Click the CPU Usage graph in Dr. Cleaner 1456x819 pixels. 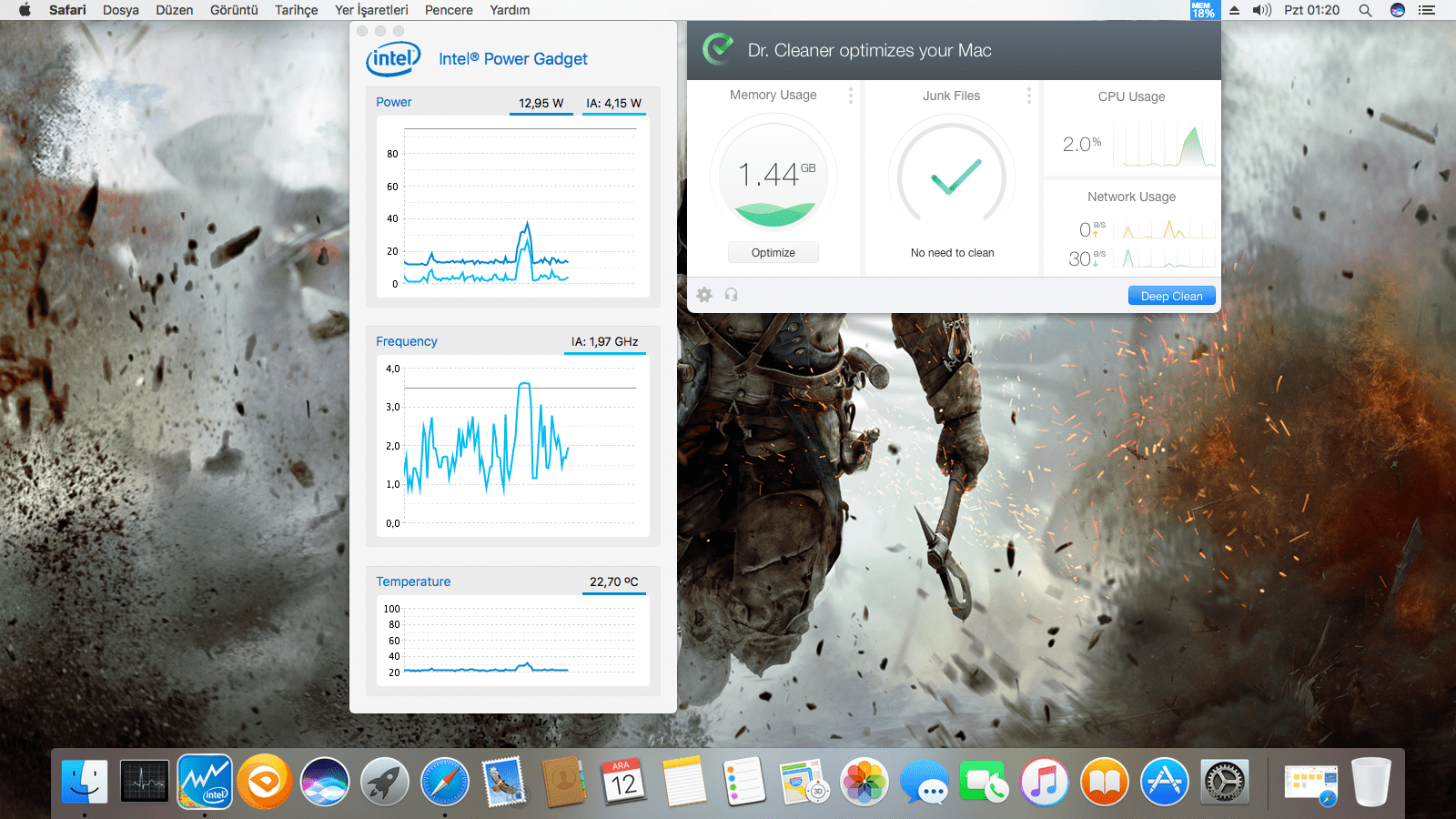click(1165, 146)
